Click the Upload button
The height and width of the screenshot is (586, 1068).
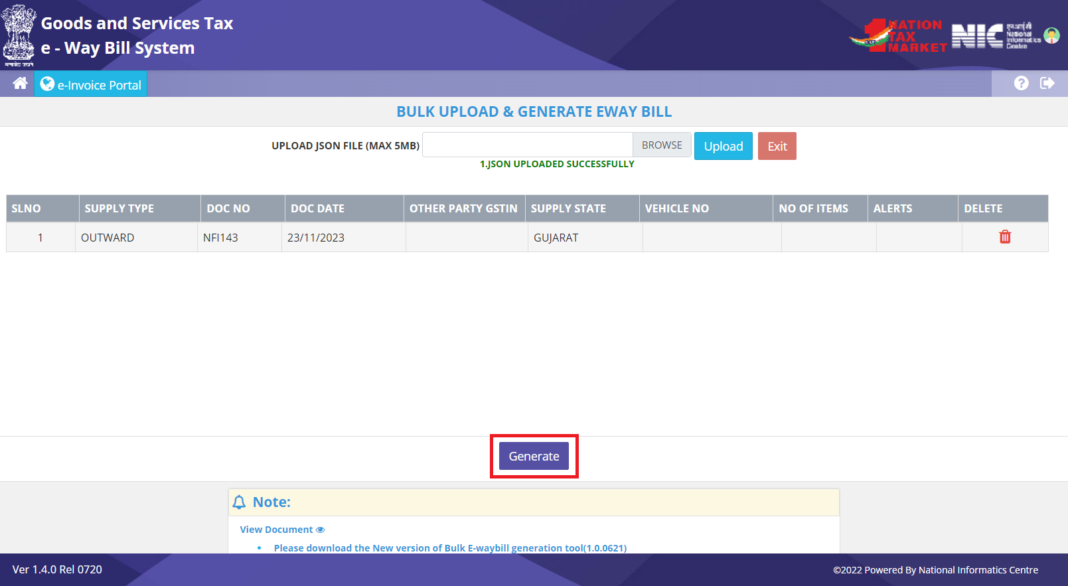coord(723,144)
